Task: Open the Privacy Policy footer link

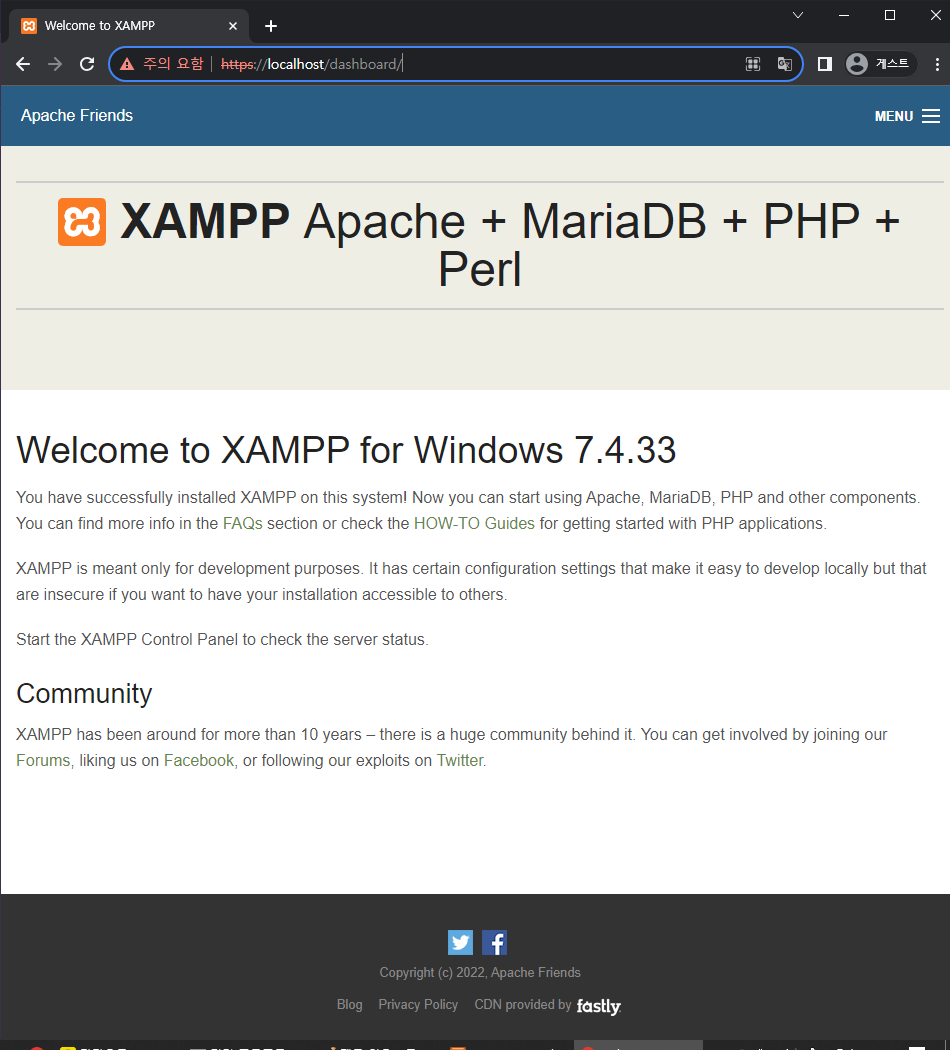Action: 418,1004
